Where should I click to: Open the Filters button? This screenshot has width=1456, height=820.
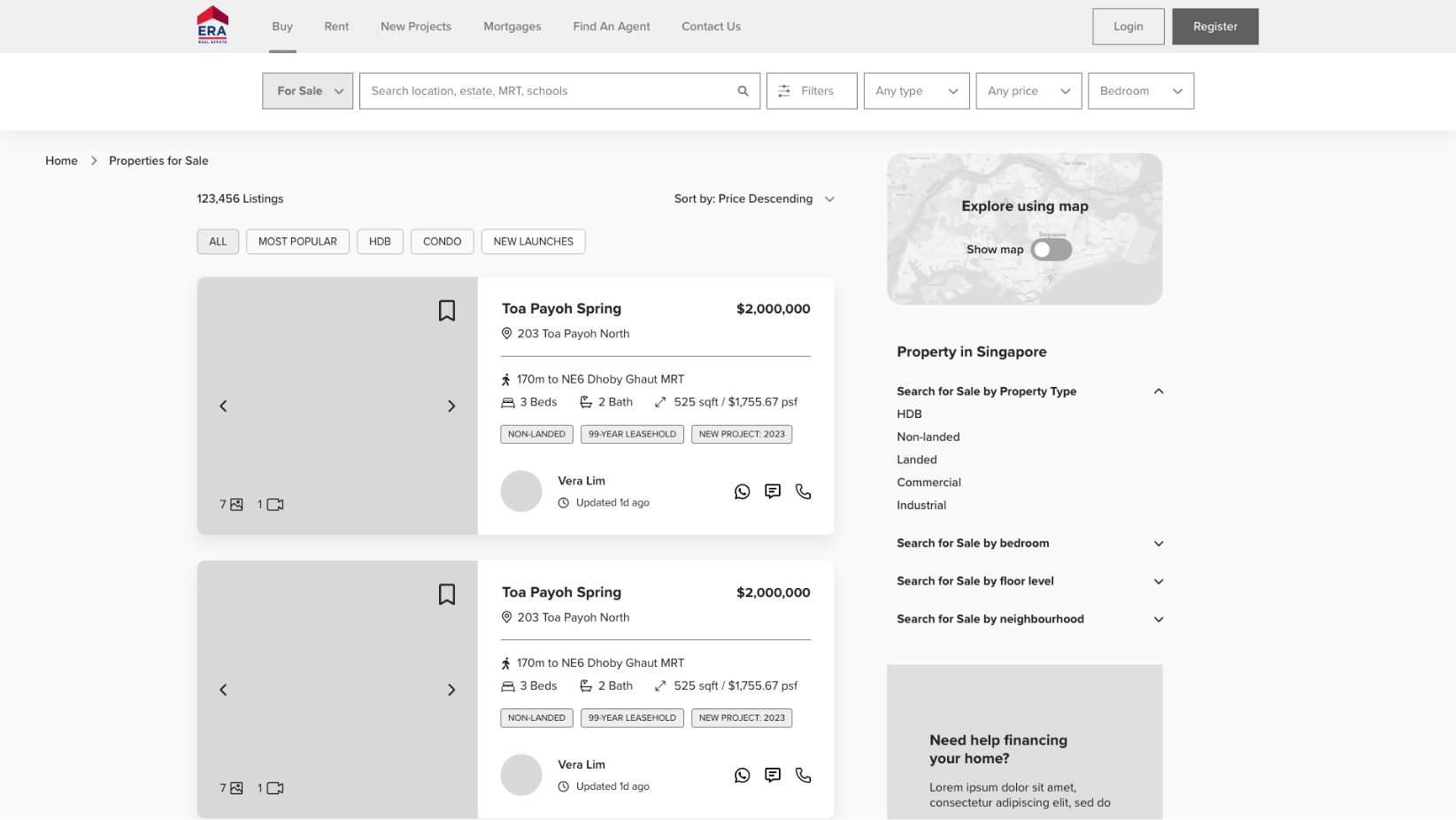pyautogui.click(x=812, y=91)
